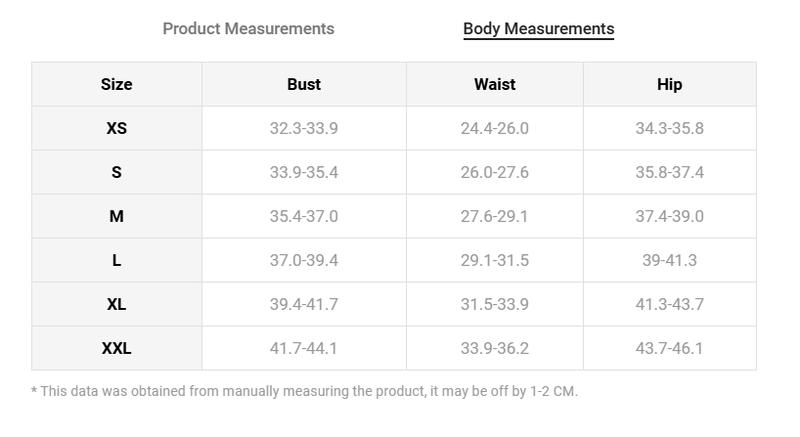
Task: Click L hip value 39-41.3
Action: pyautogui.click(x=669, y=260)
